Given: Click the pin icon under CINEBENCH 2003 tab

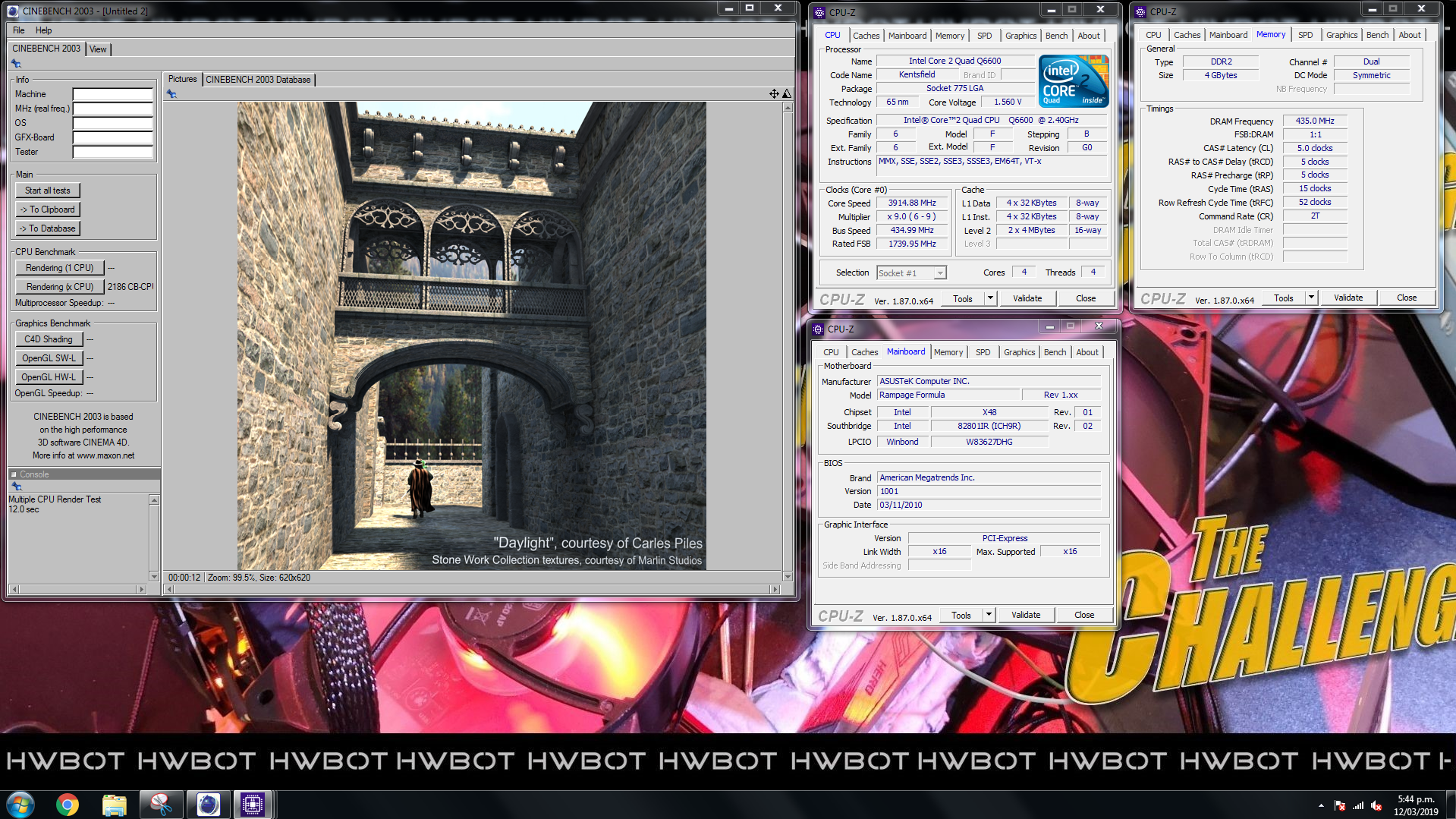Looking at the screenshot, I should [16, 64].
